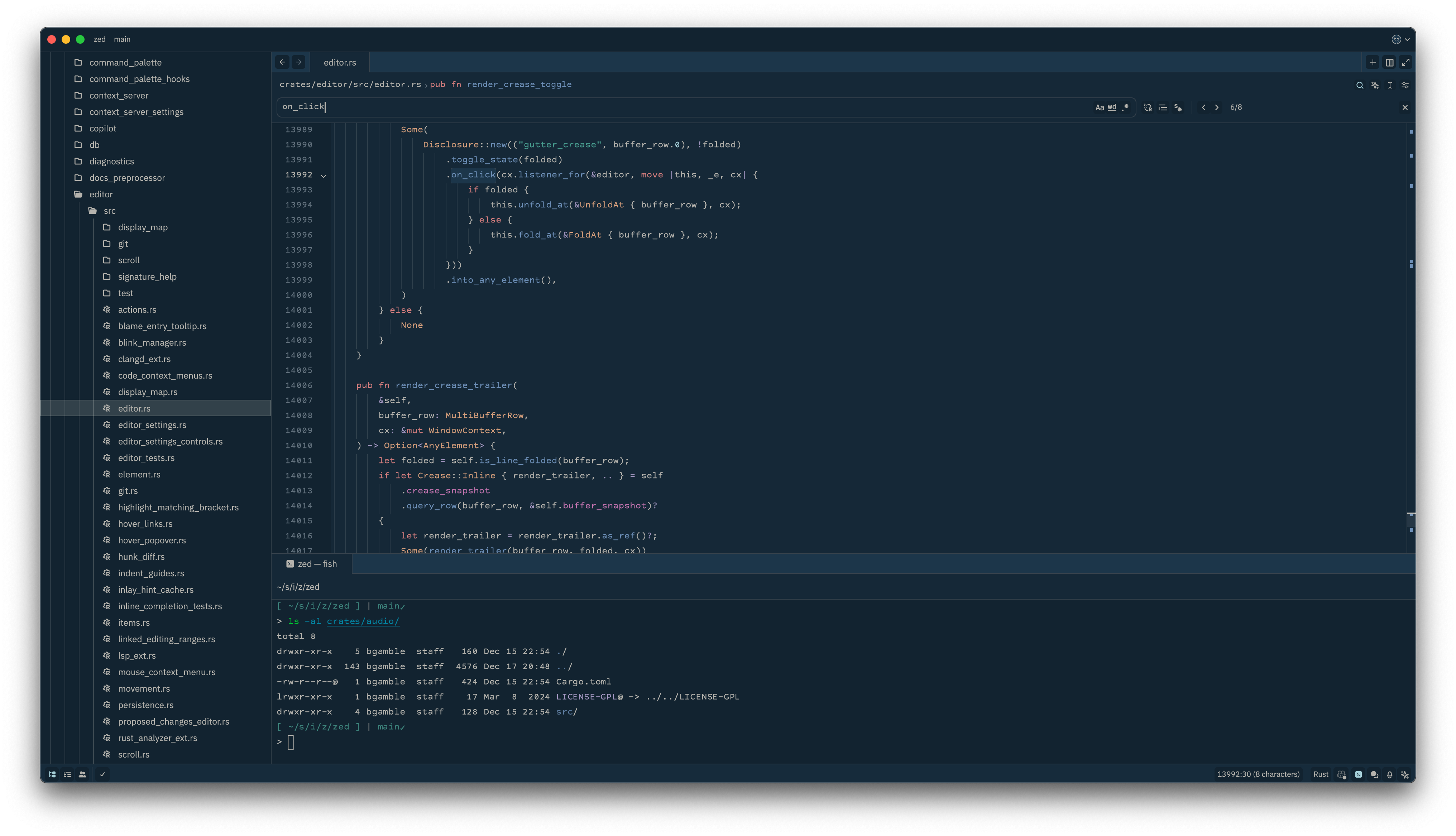The image size is (1456, 836).
Task: Split the editor pane
Action: coord(1389,62)
